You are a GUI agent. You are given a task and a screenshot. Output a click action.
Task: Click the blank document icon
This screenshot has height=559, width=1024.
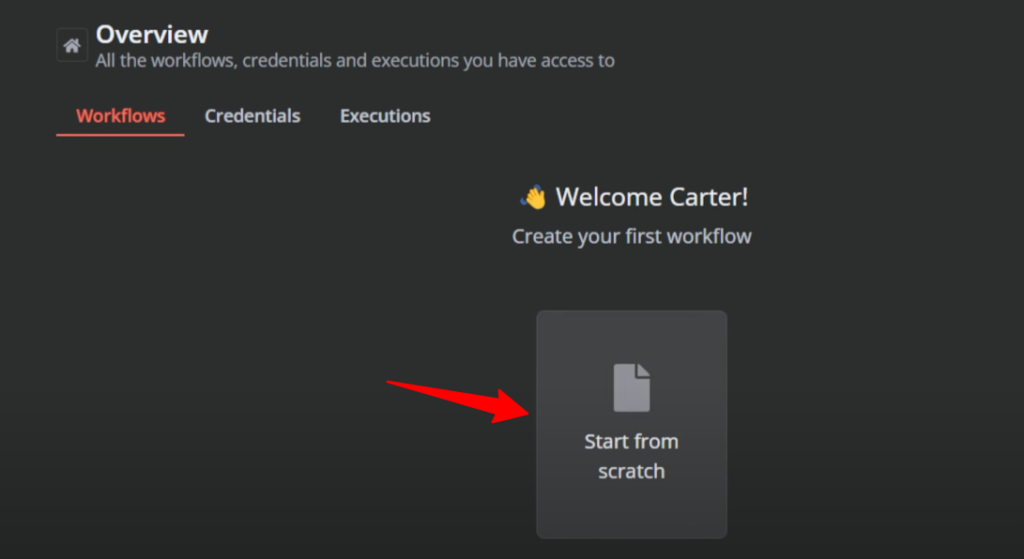(x=631, y=388)
